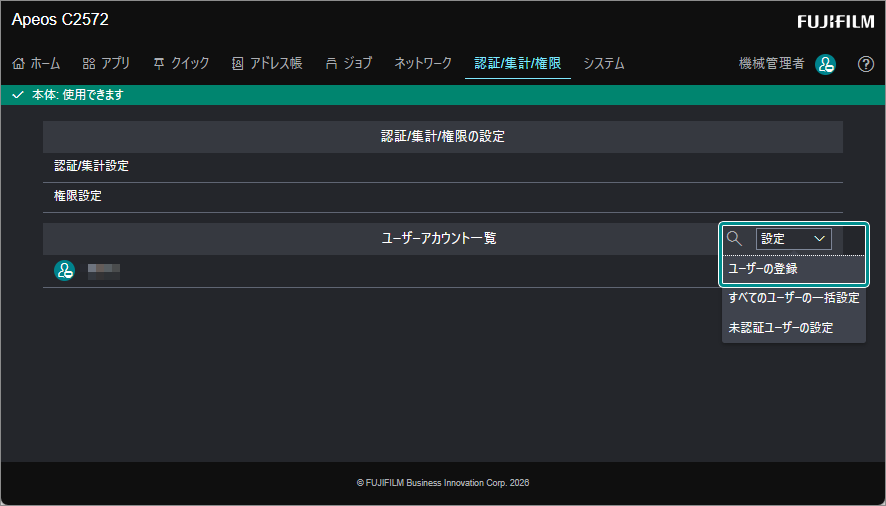Open the ホーム home tab
The height and width of the screenshot is (506, 886).
click(x=36, y=63)
